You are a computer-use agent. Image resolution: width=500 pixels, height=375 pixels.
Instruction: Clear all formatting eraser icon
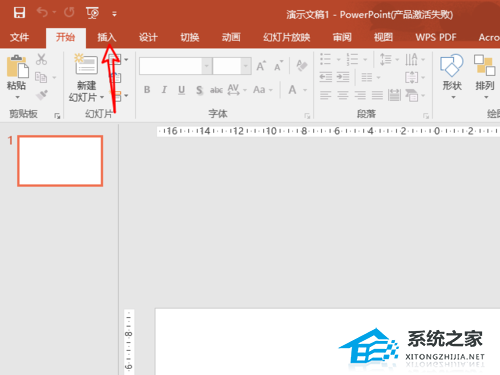point(302,66)
